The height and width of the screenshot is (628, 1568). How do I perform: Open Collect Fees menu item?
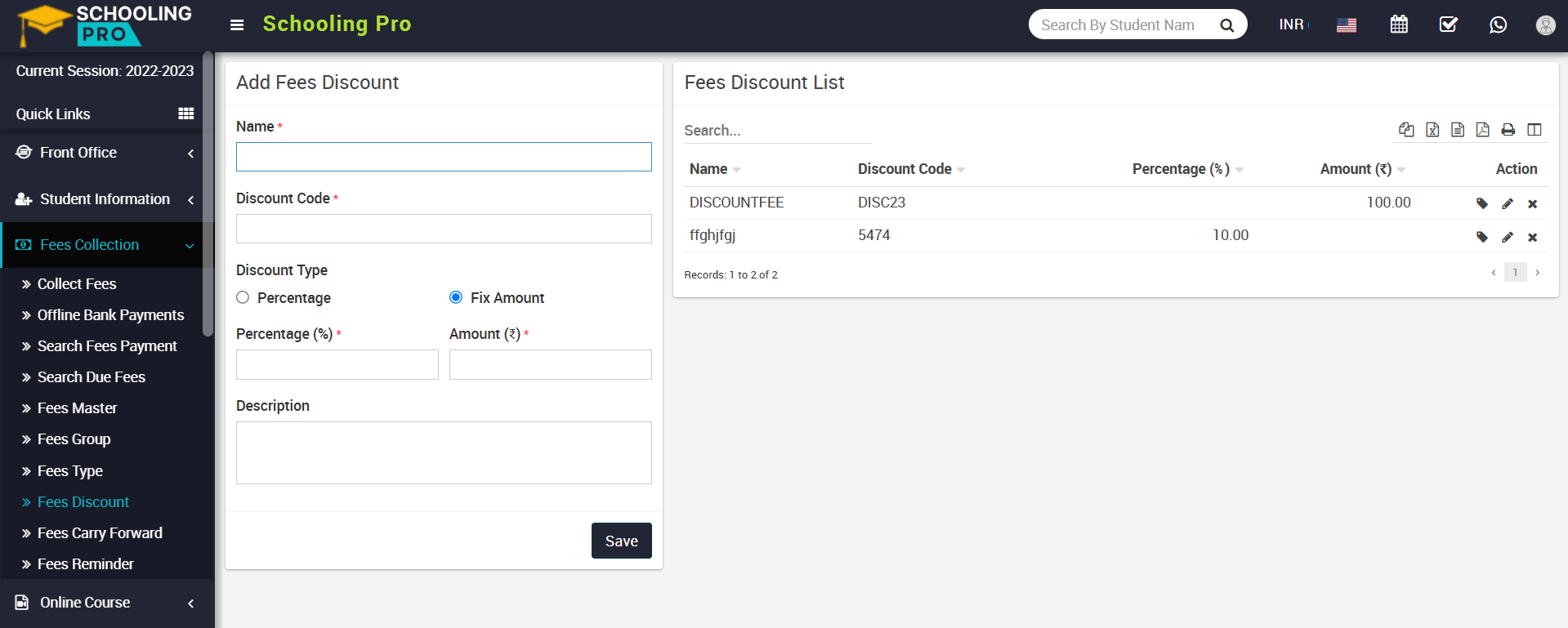pos(77,284)
